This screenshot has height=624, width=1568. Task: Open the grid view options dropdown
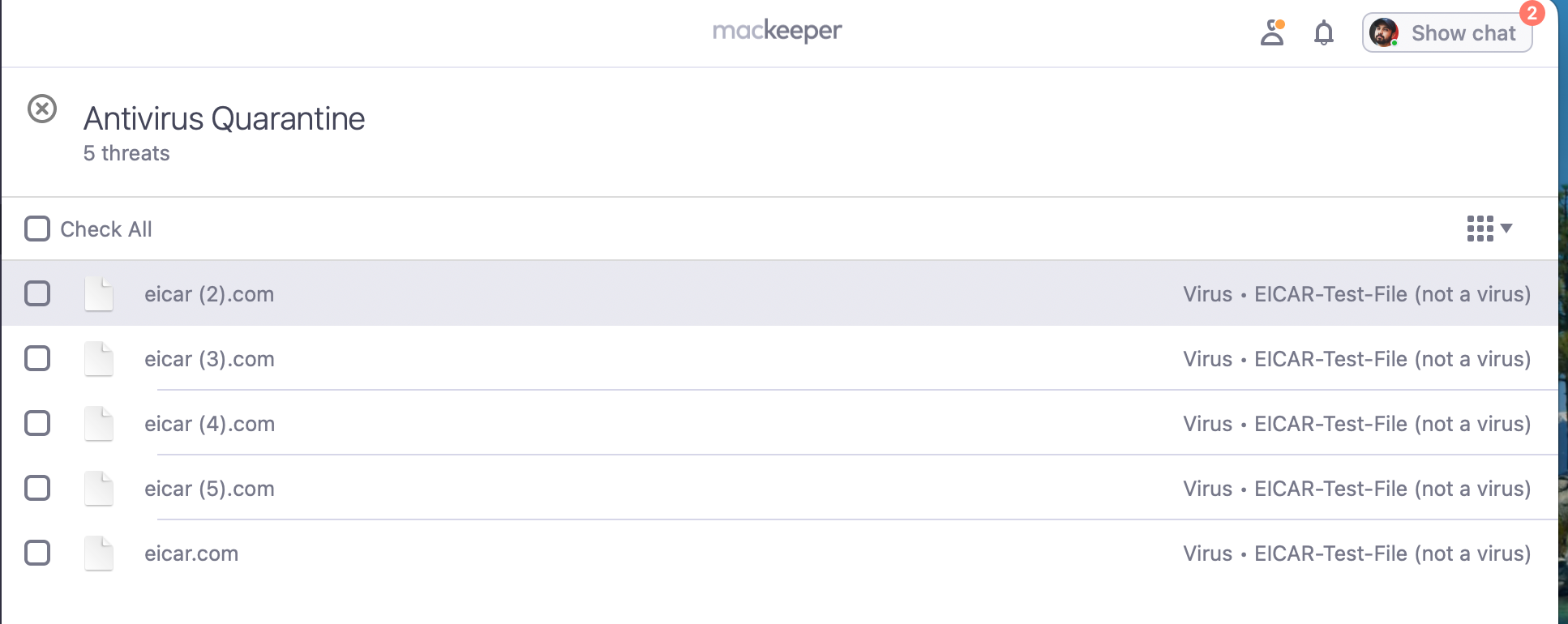[1489, 229]
